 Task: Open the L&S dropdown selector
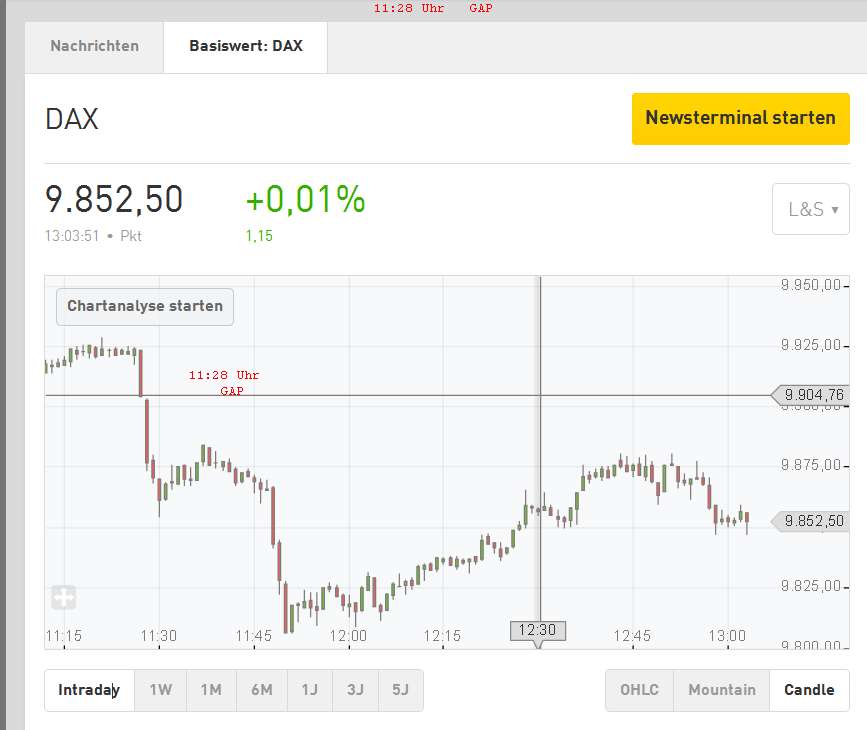pos(810,209)
